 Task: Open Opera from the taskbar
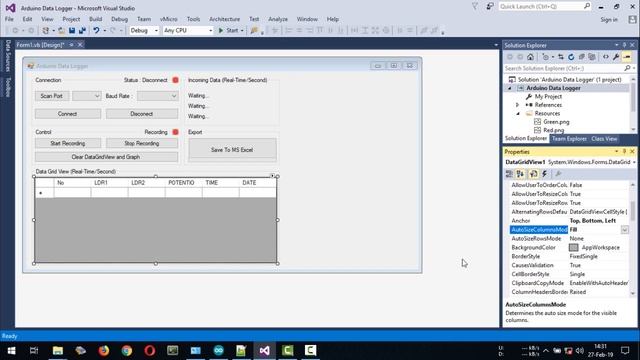coord(150,350)
